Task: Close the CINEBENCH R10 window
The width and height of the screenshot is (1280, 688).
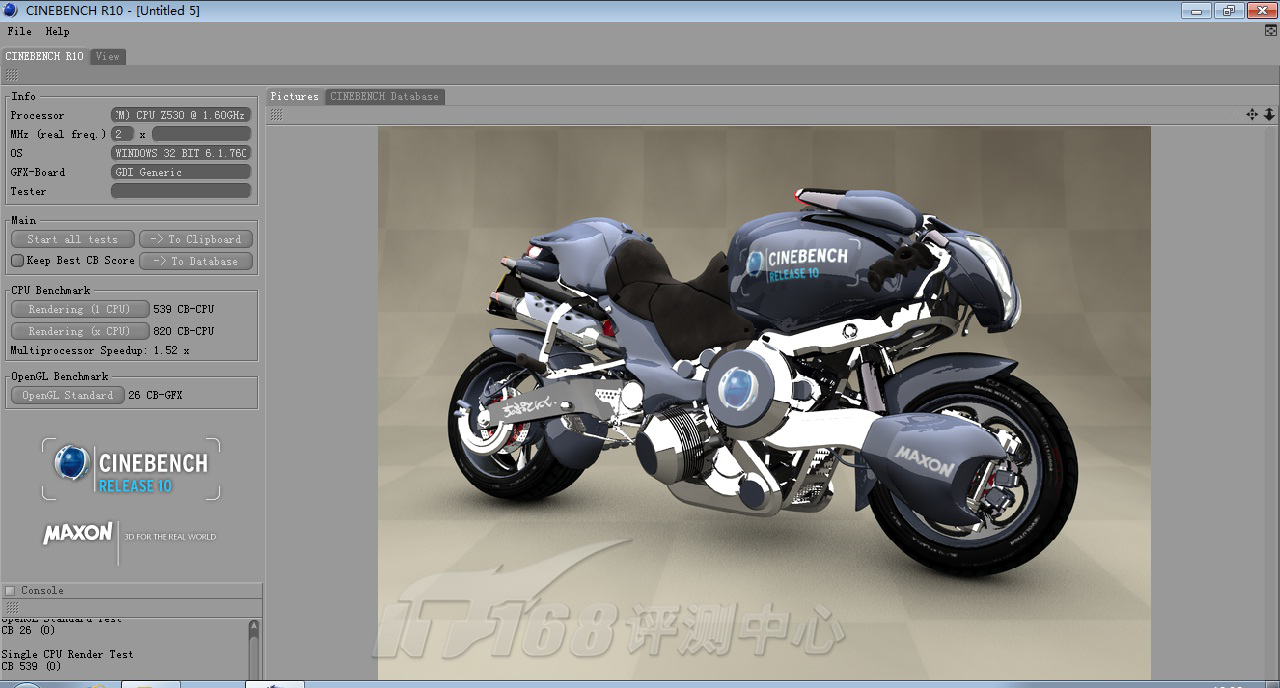Action: coord(1261,11)
